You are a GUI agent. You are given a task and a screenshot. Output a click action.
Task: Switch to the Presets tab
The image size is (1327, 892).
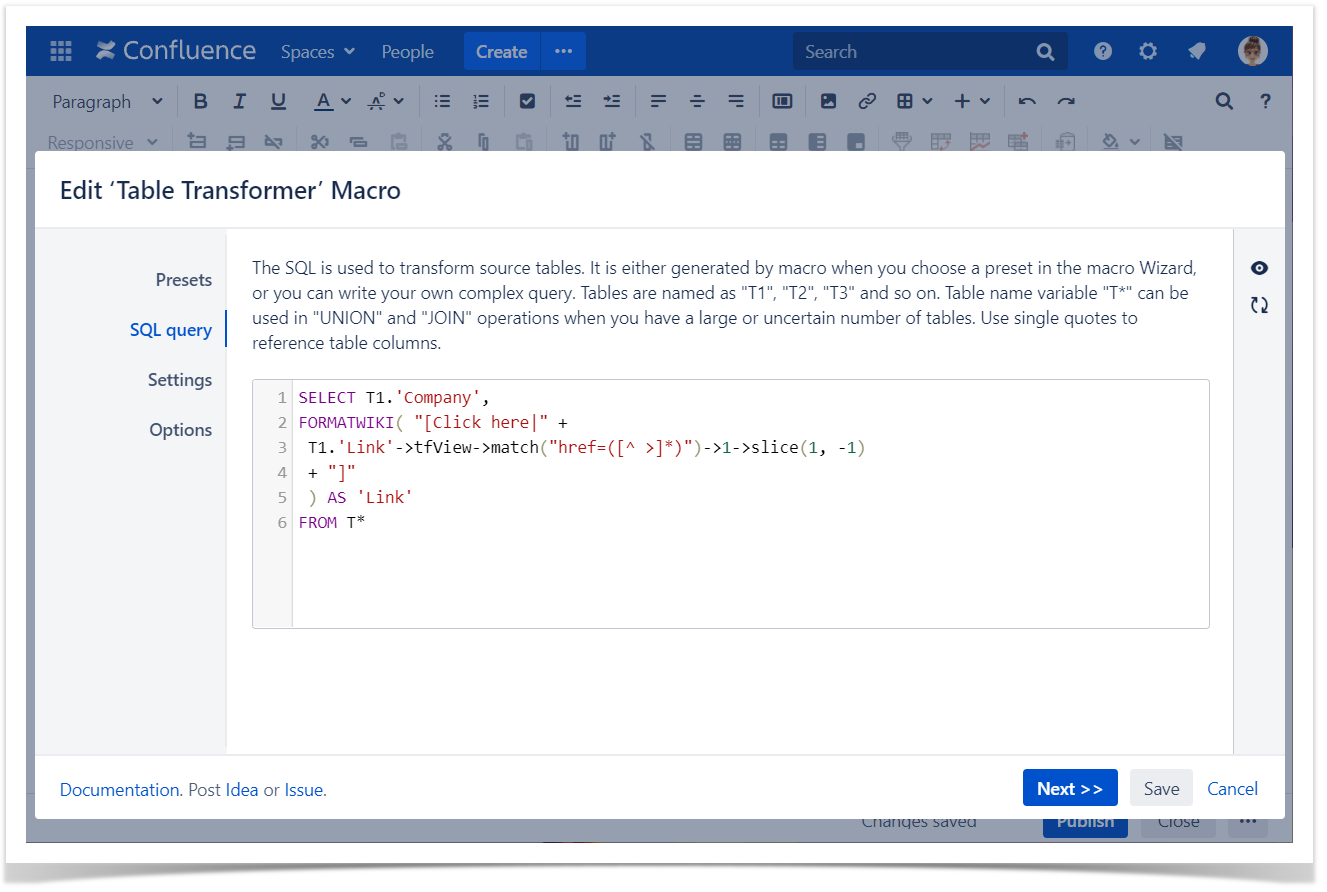(183, 280)
